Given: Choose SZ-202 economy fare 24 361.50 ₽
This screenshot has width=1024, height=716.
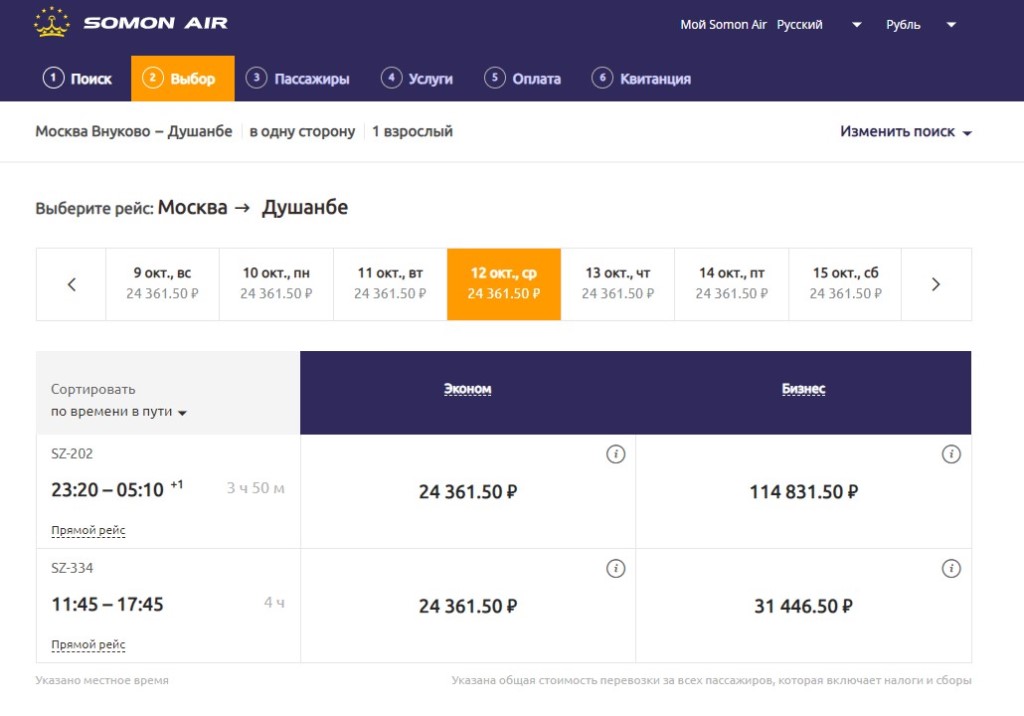Looking at the screenshot, I should tap(467, 492).
